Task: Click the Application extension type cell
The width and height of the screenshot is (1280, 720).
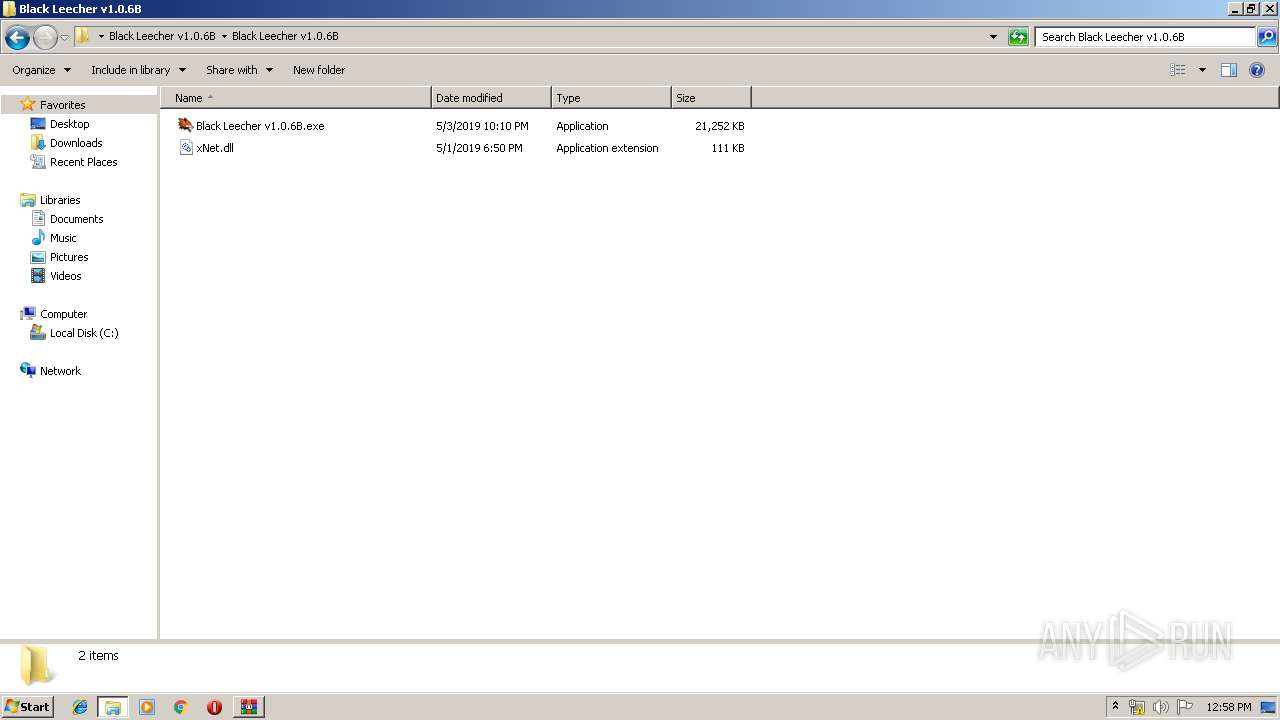Action: (x=607, y=148)
